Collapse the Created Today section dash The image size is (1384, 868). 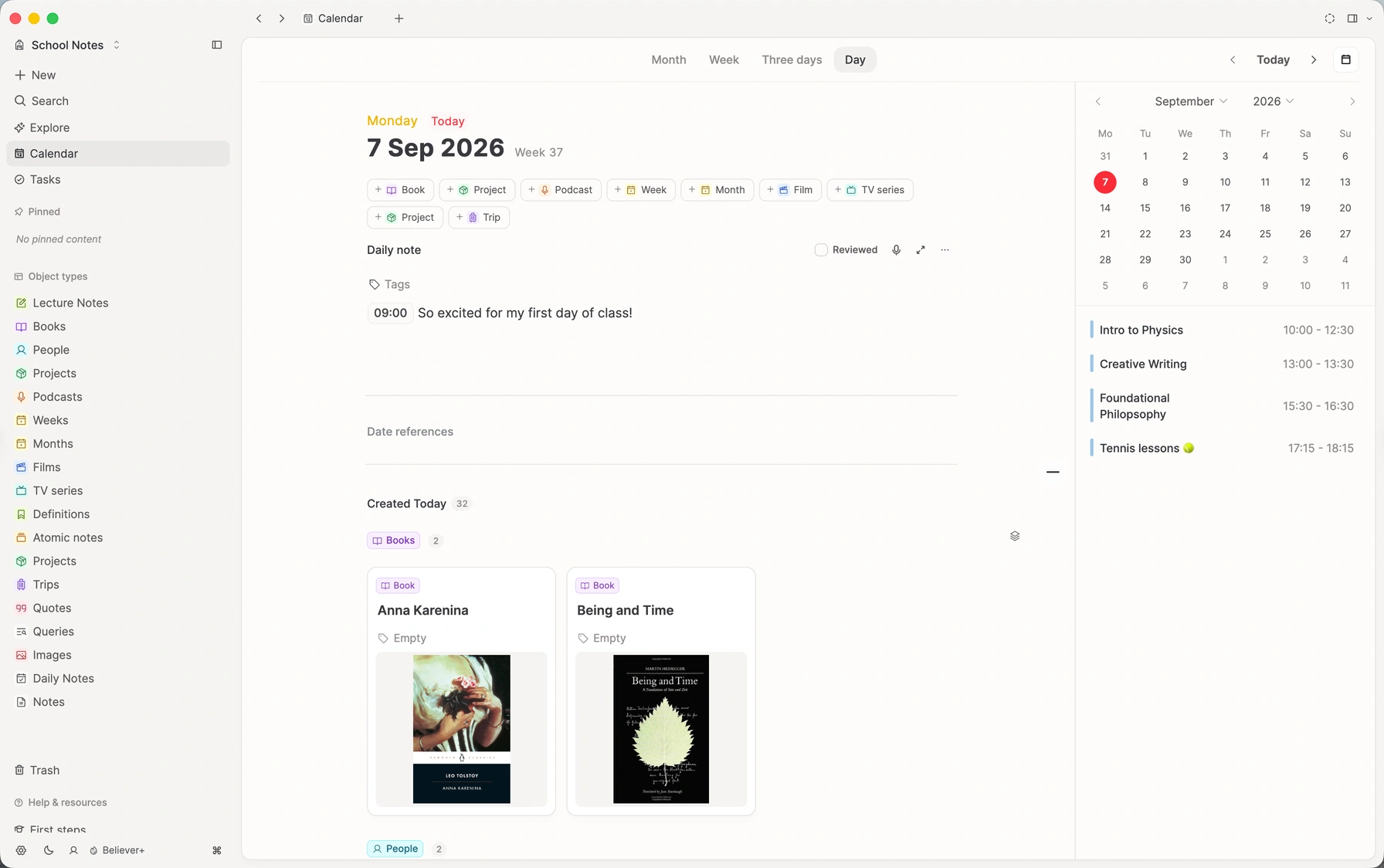1053,472
